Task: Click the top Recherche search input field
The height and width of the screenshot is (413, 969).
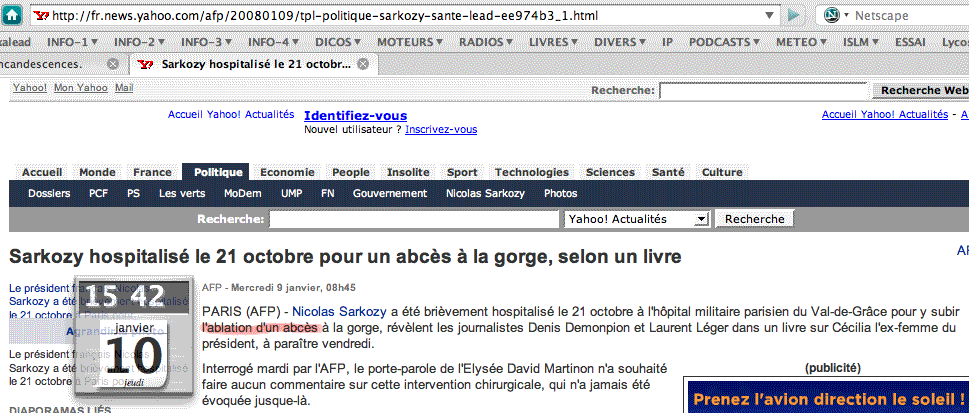Action: [x=763, y=91]
